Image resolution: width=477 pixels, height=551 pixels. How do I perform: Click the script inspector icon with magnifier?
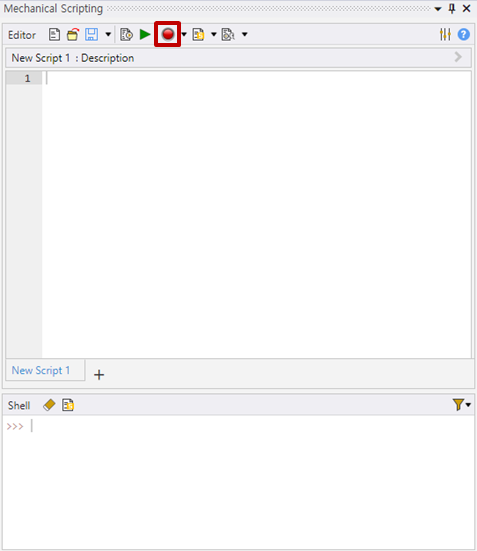point(228,35)
